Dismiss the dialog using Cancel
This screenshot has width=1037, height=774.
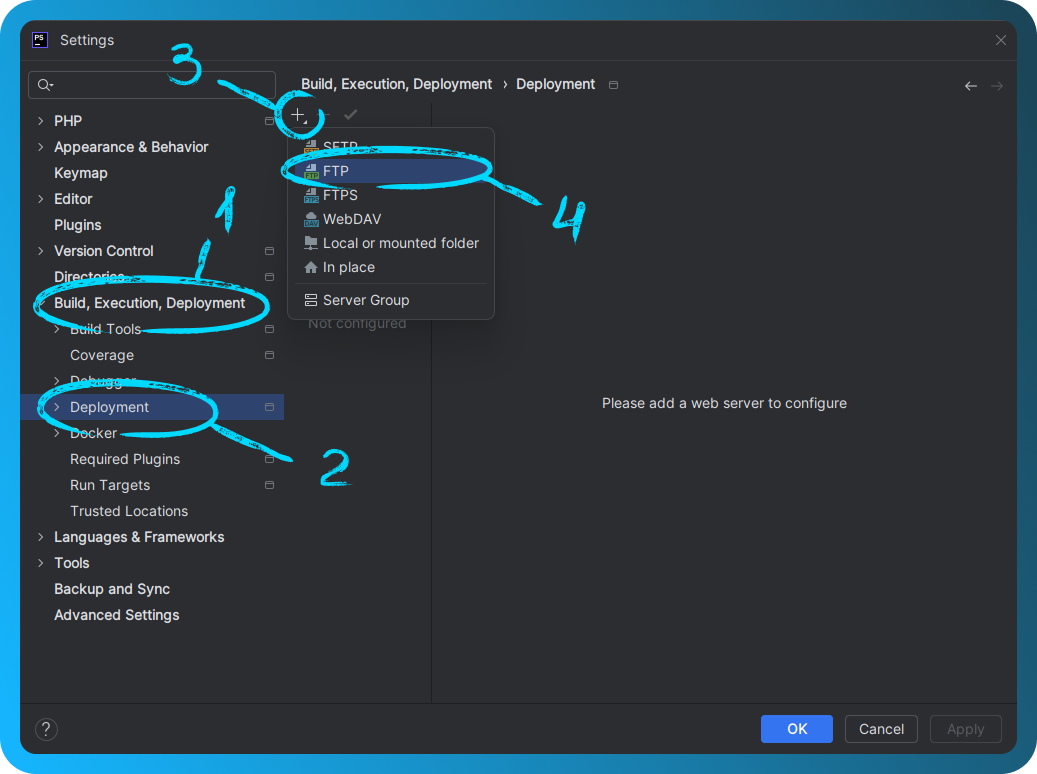pyautogui.click(x=881, y=729)
